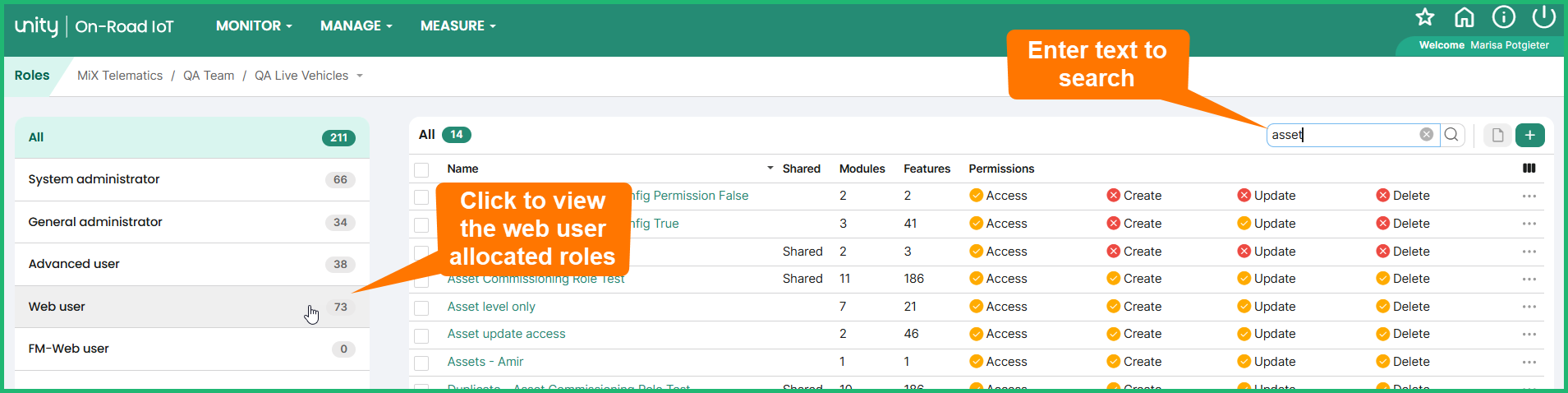Toggle sort arrow on Name column
This screenshot has width=1568, height=393.
point(770,169)
